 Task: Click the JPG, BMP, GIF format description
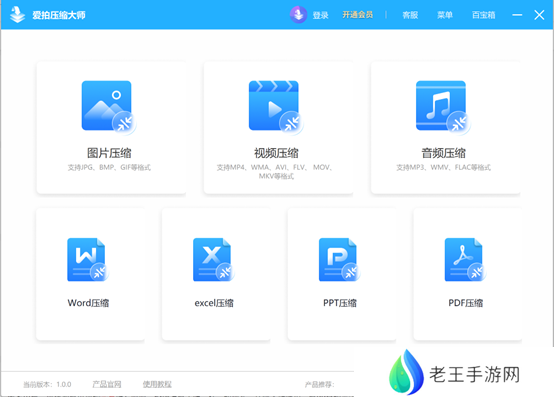109,167
